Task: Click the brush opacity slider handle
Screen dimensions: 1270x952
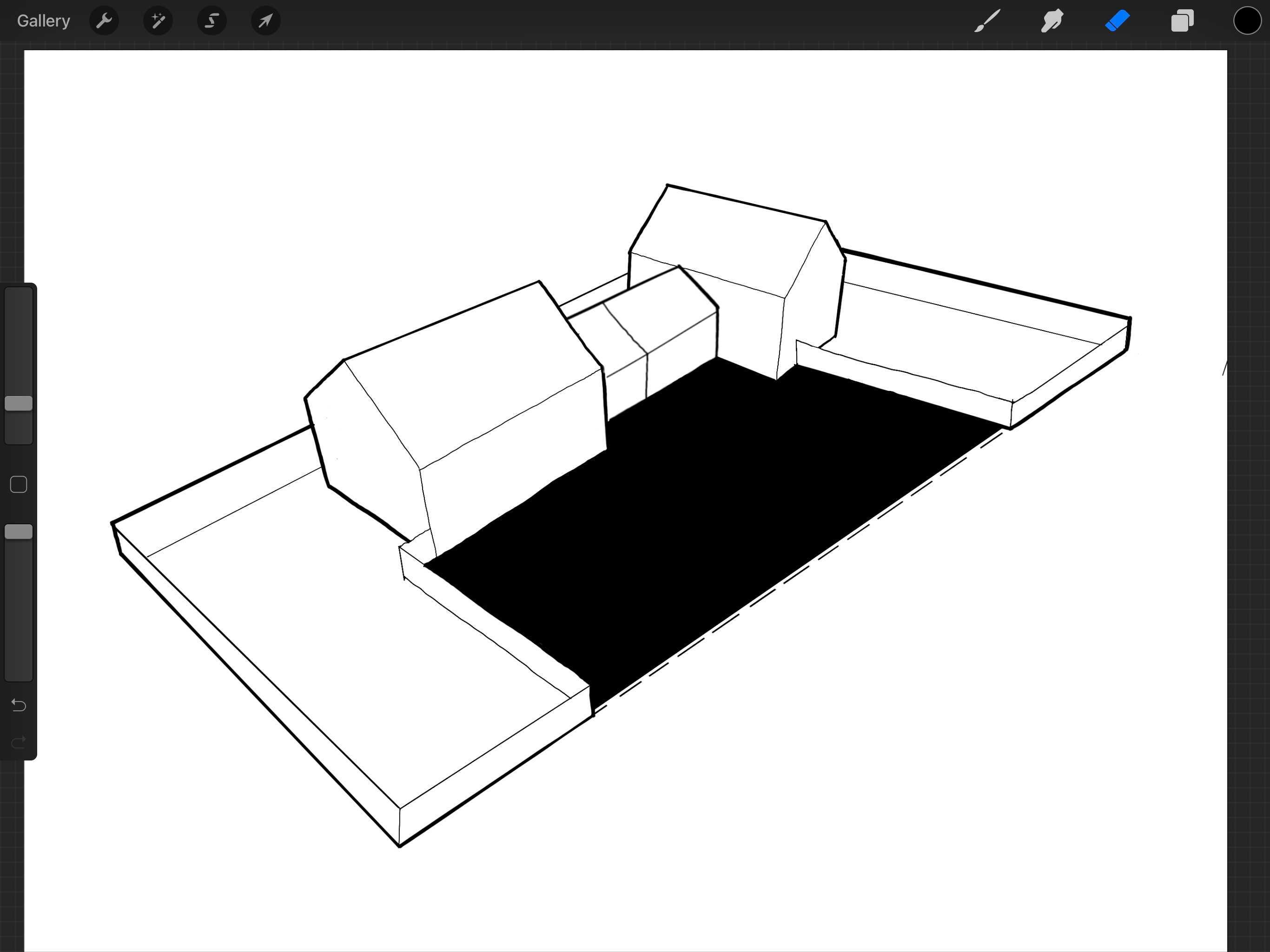Action: coord(19,532)
